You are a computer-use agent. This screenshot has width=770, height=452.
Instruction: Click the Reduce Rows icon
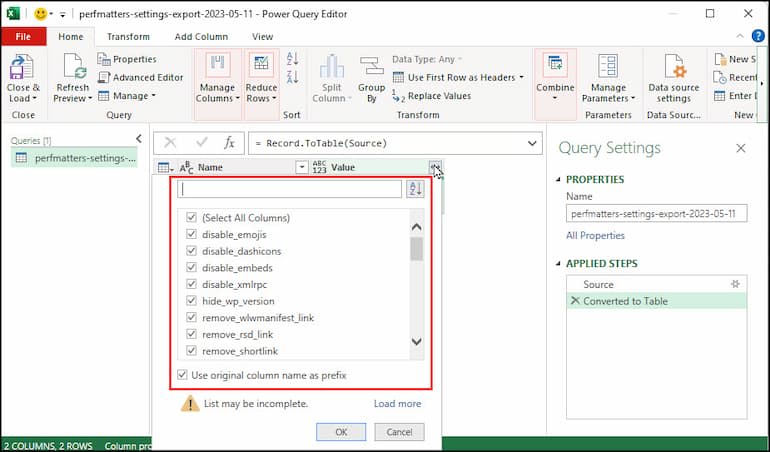point(261,66)
